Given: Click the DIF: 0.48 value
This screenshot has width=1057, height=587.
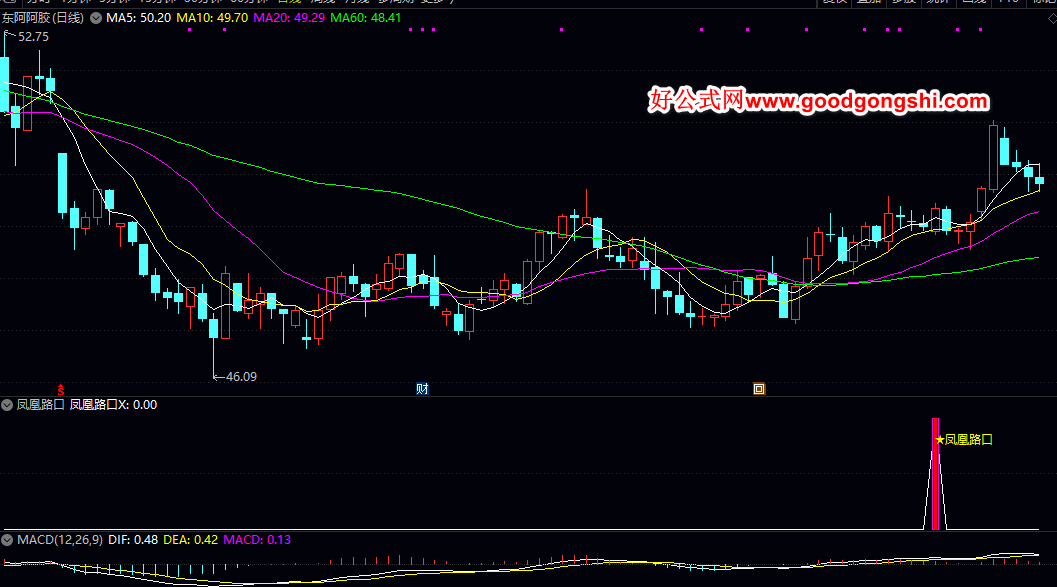Looking at the screenshot, I should (x=133, y=540).
